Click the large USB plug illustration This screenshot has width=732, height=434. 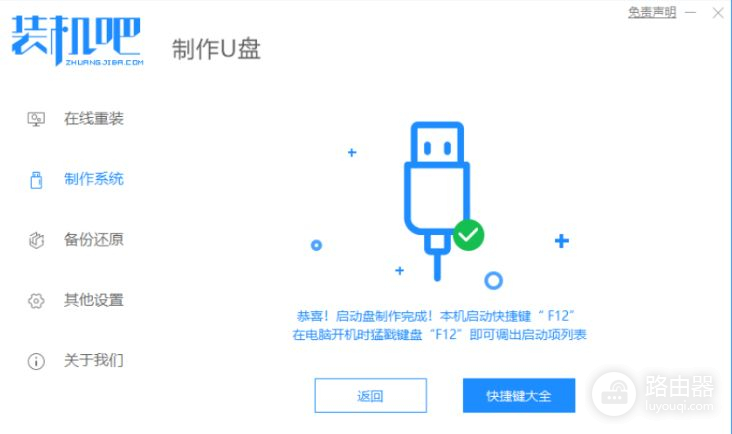[437, 201]
